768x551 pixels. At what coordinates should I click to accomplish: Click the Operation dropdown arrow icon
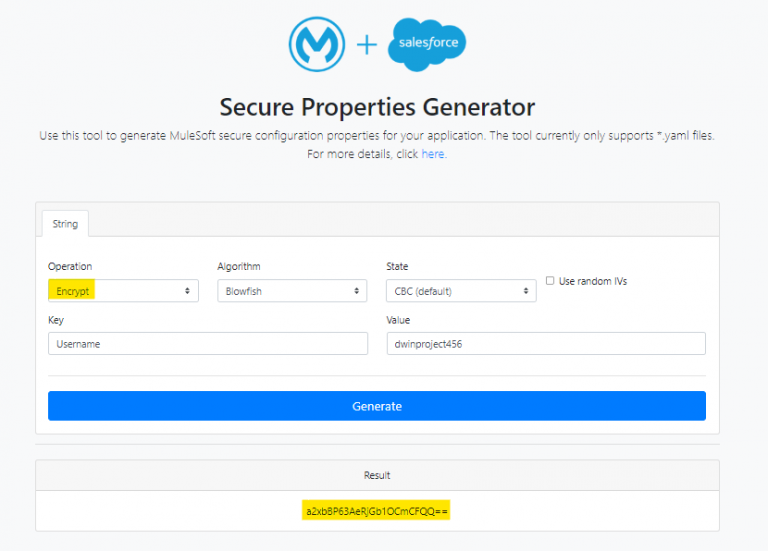pos(187,291)
